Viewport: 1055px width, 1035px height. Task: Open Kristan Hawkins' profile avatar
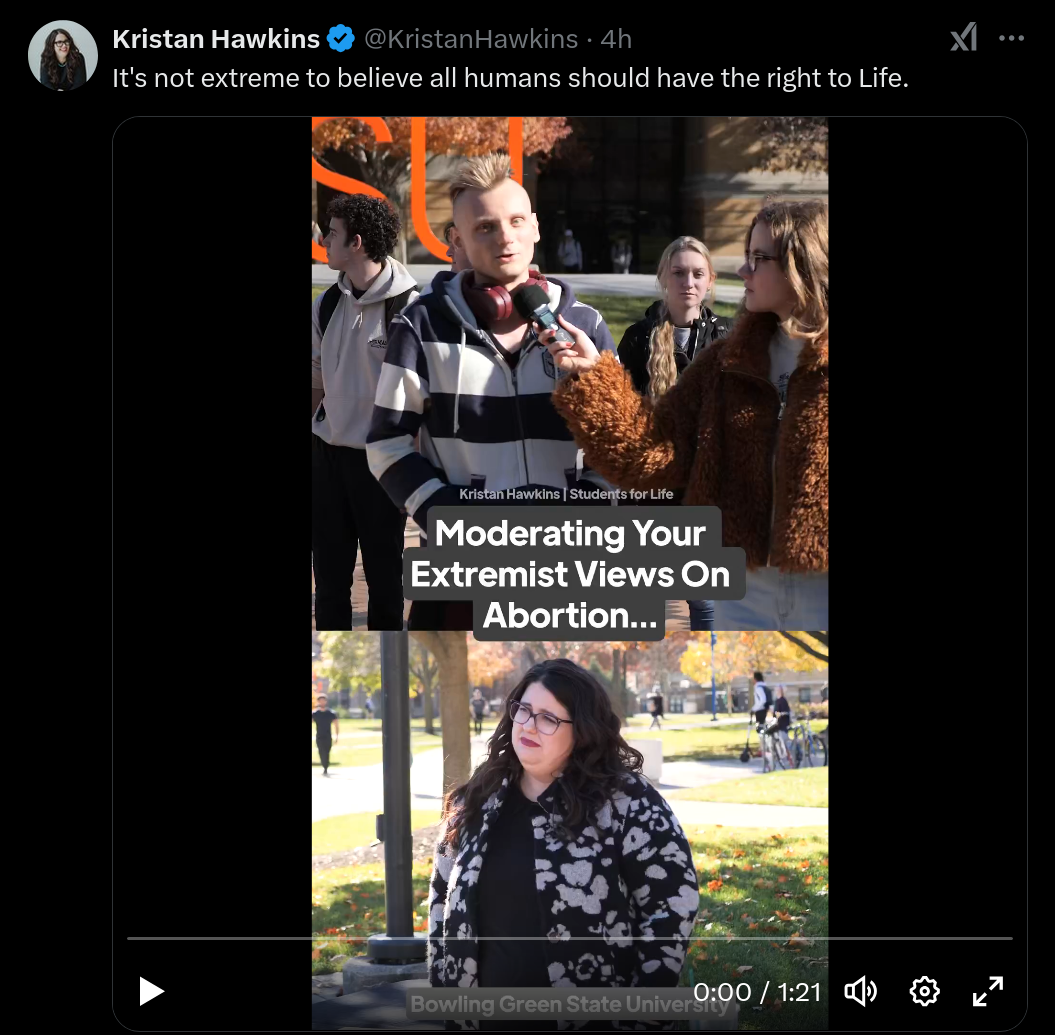pyautogui.click(x=63, y=55)
